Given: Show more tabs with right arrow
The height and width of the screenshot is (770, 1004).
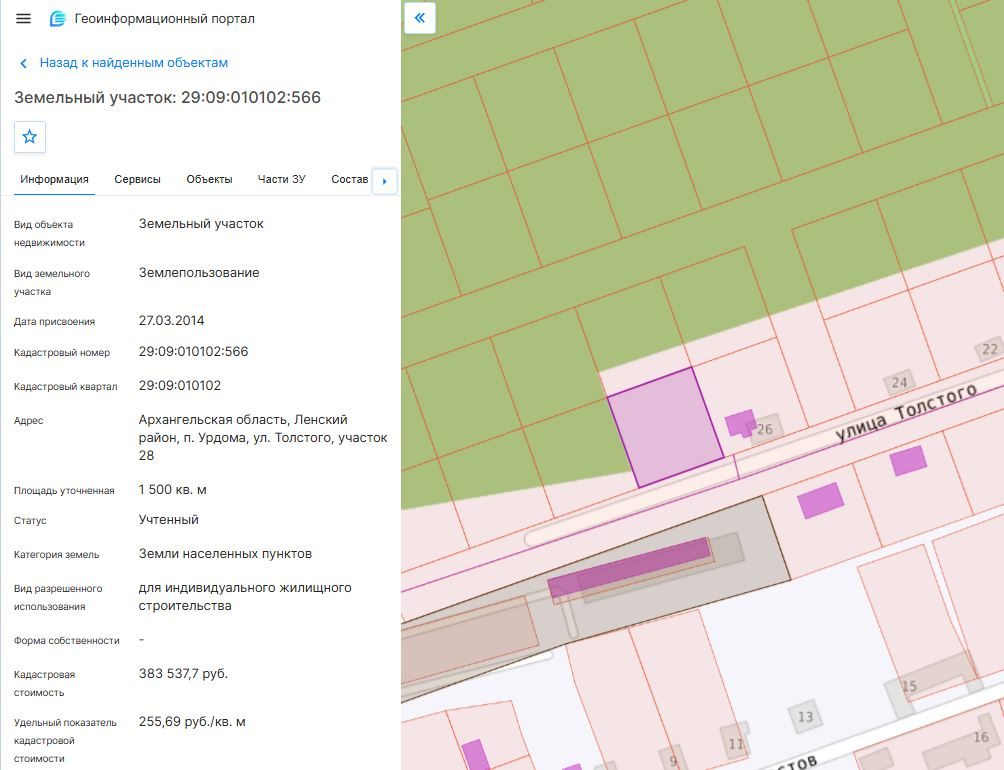Looking at the screenshot, I should [385, 181].
